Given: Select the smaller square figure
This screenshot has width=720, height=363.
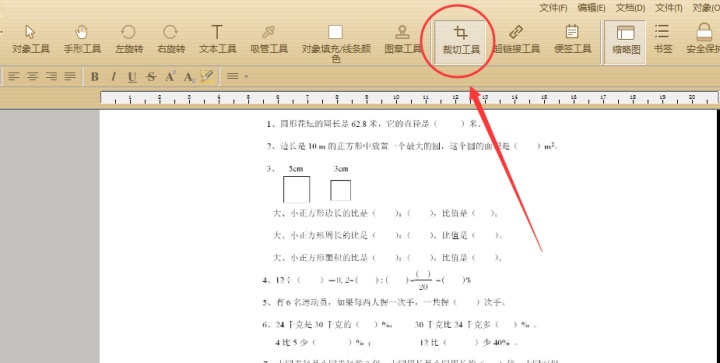Looking at the screenshot, I should pos(341,190).
